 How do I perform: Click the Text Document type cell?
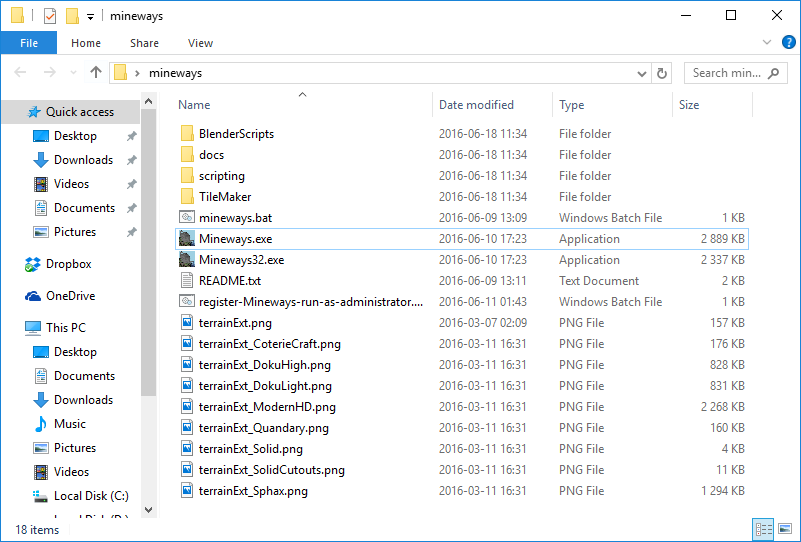click(x=599, y=280)
